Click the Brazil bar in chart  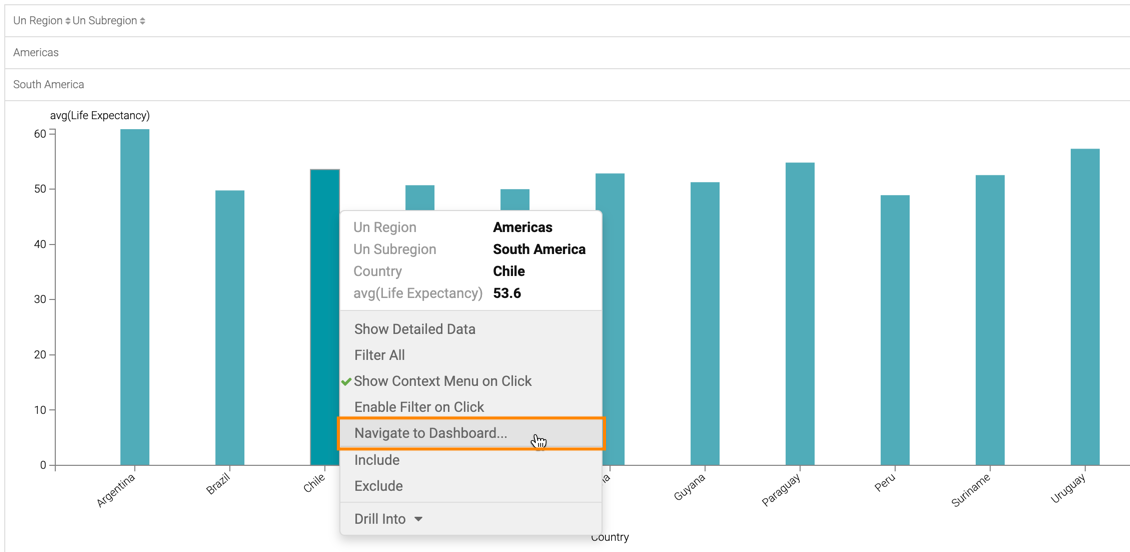(230, 330)
